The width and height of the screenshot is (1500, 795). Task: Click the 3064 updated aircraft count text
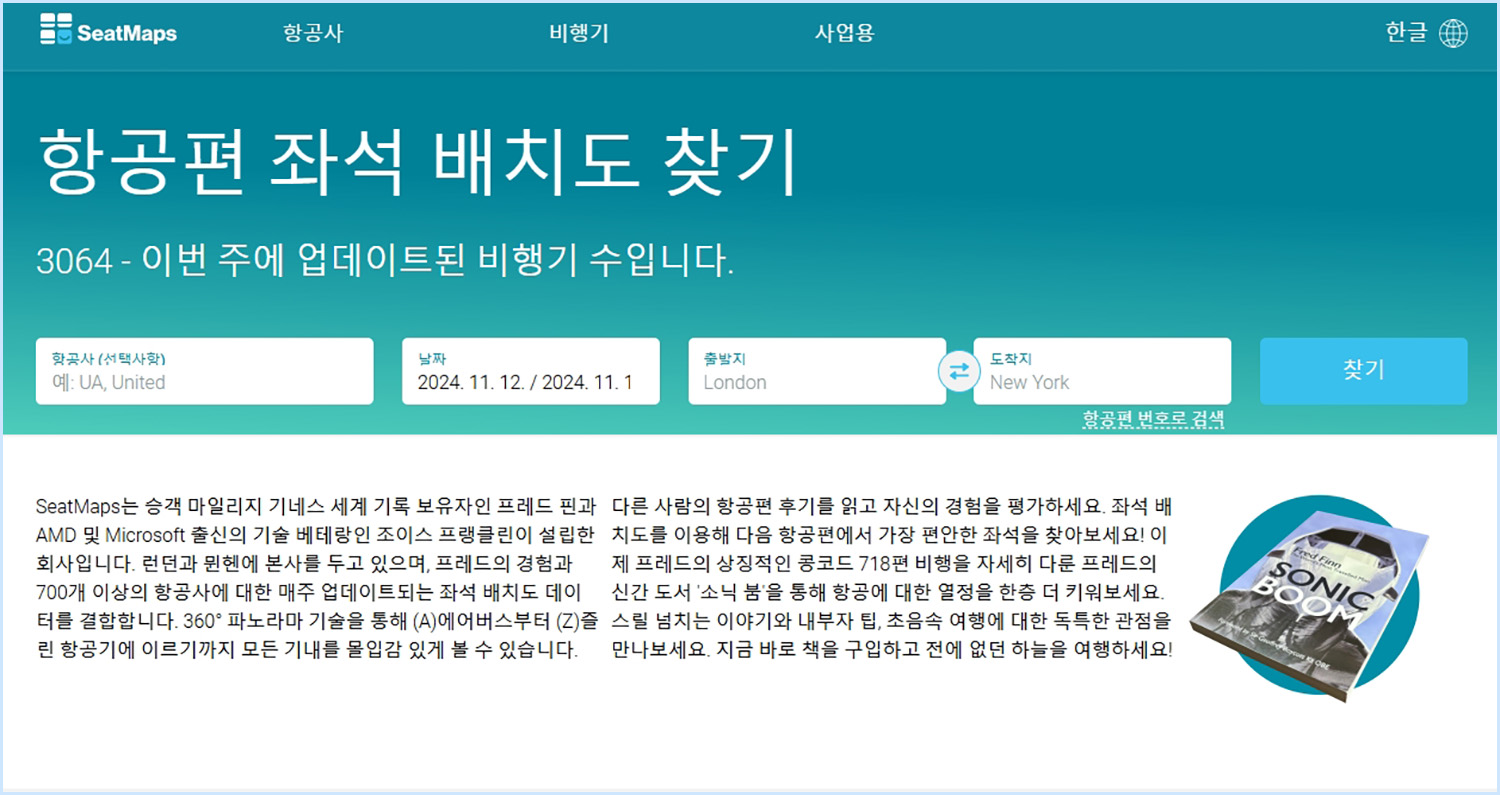[x=385, y=260]
